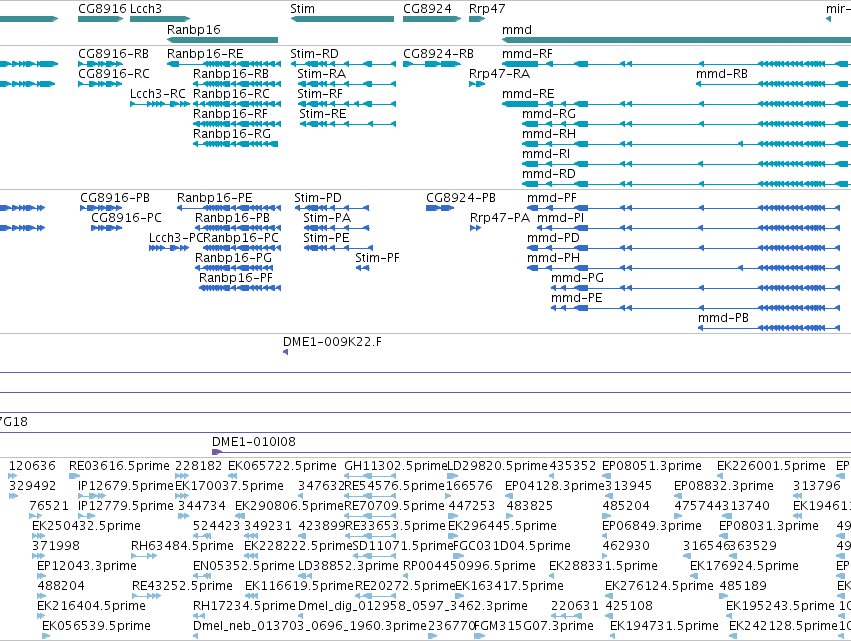Click the Ranbp16-PE protein label

pos(214,198)
